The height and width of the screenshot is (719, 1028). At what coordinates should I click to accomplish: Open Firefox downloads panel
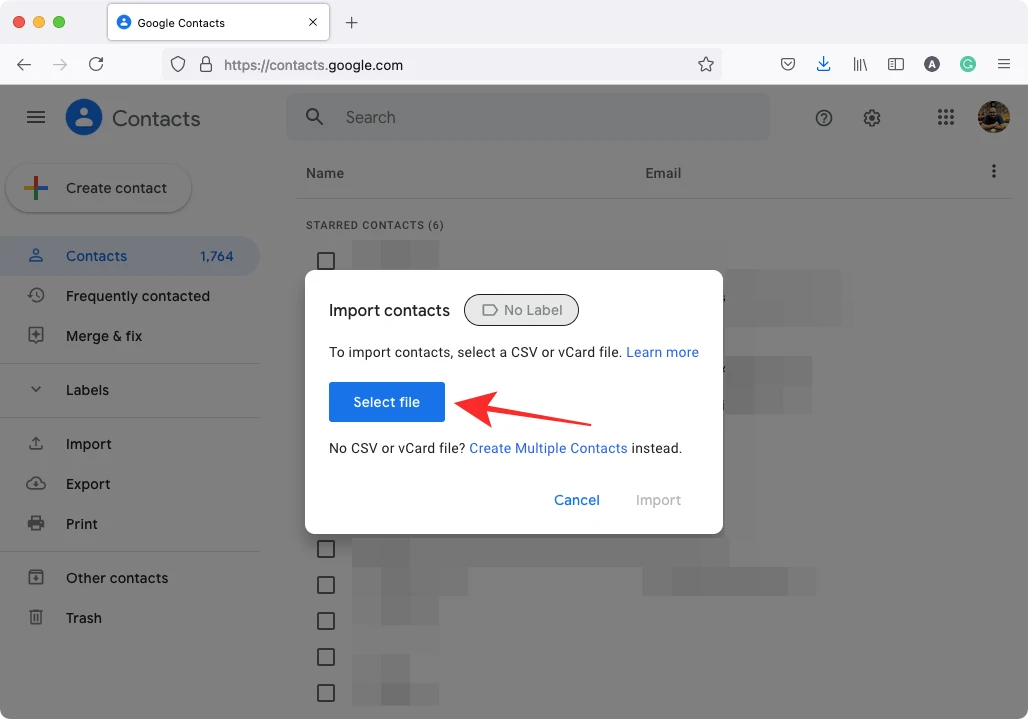pos(823,64)
